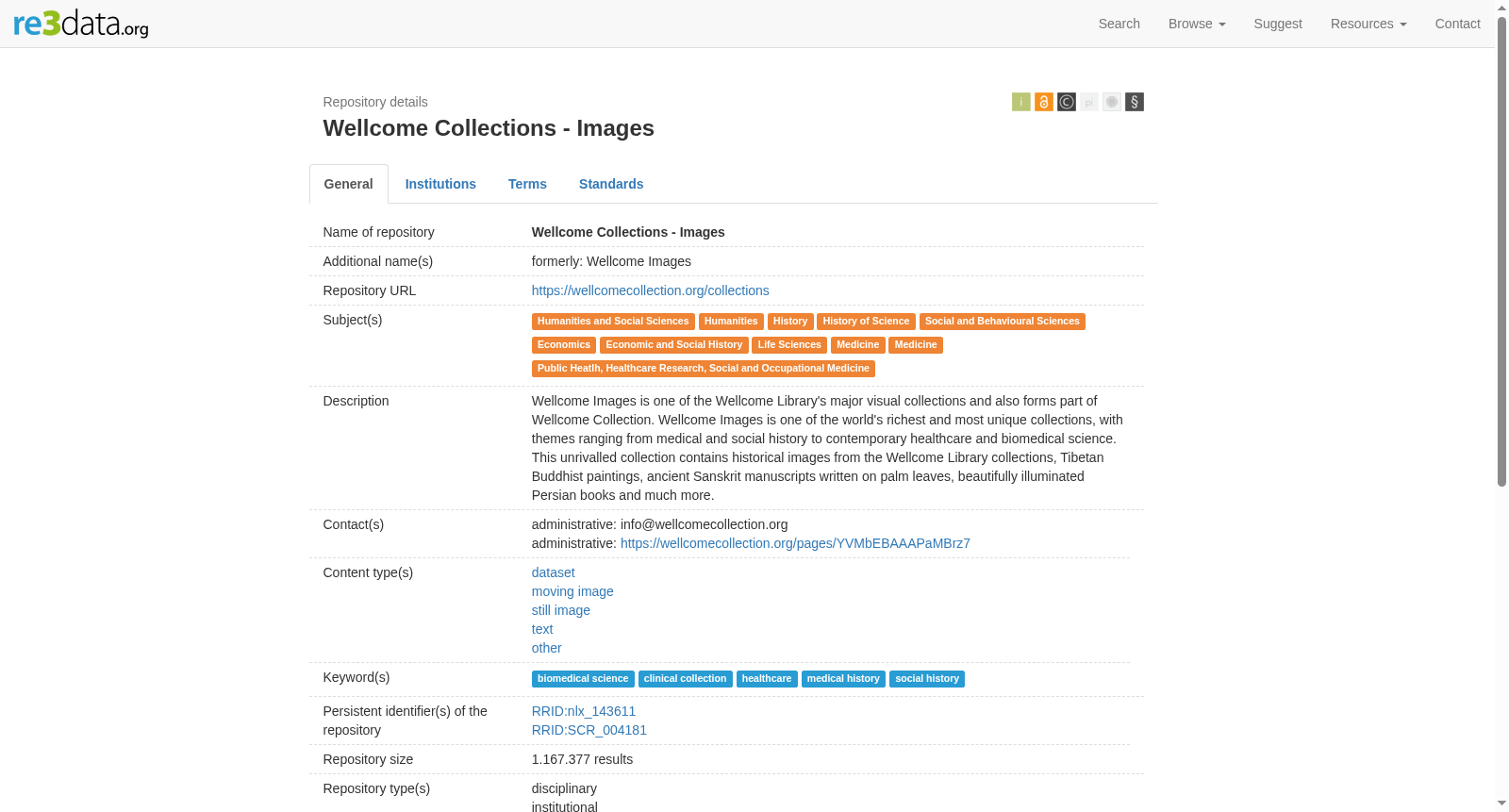This screenshot has width=1509, height=812.
Task: Click the 'Economics' subject tag
Action: pyautogui.click(x=564, y=345)
